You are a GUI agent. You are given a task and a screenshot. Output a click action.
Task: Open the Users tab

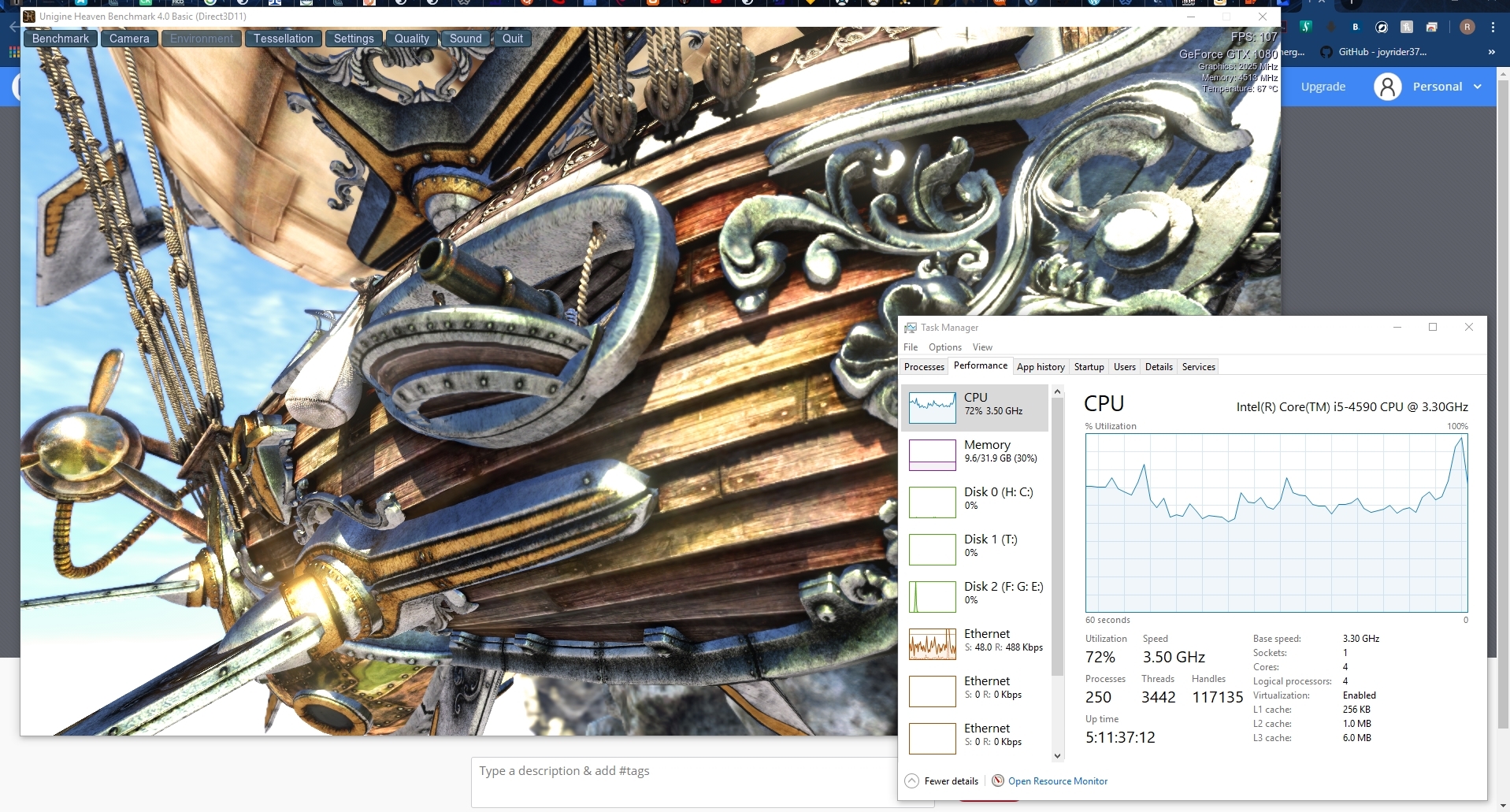(x=1125, y=367)
